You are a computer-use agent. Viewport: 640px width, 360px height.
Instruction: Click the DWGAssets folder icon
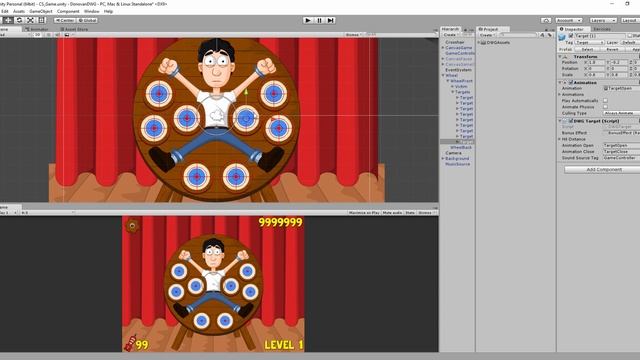[483, 42]
